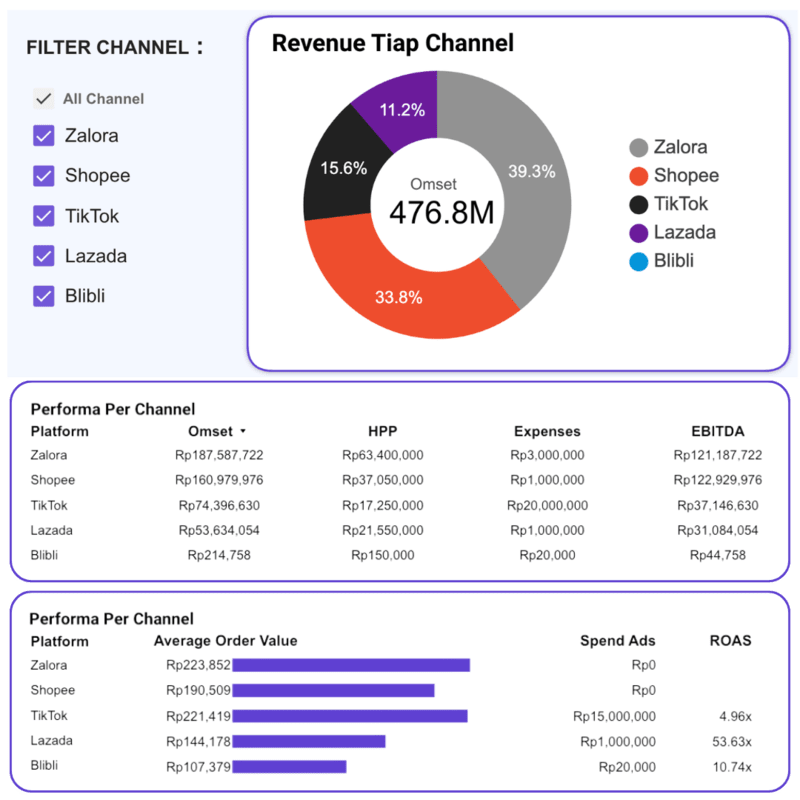Viewport: 800px width, 800px height.
Task: Deselect the Blibli channel checkbox
Action: tap(43, 296)
